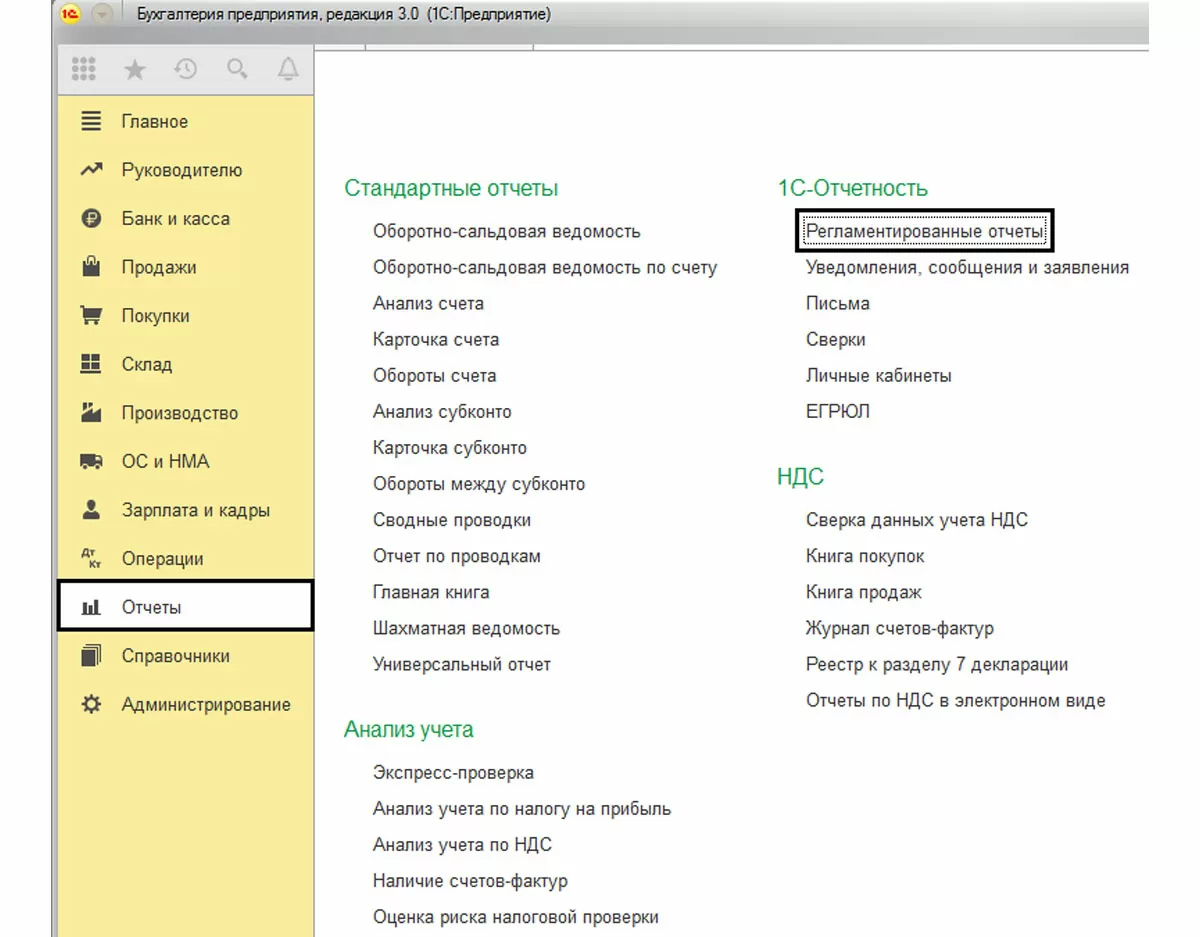Open the Производство section label
Image resolution: width=1200 pixels, height=937 pixels.
click(180, 413)
